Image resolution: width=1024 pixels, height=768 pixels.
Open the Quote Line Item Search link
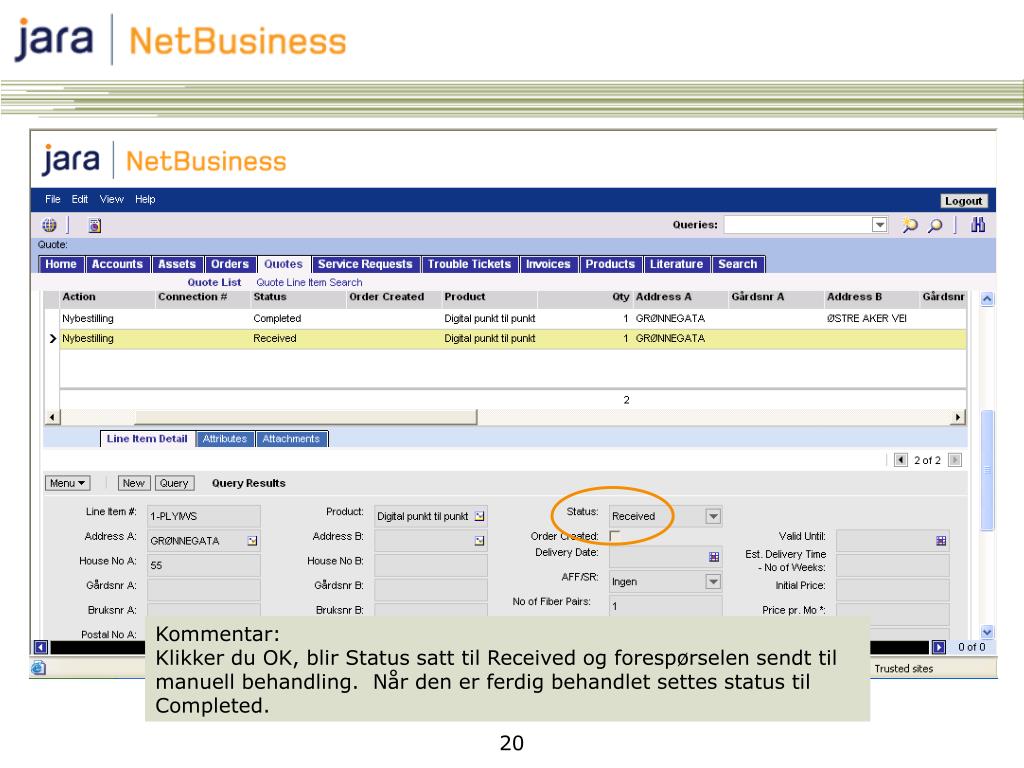(x=309, y=282)
